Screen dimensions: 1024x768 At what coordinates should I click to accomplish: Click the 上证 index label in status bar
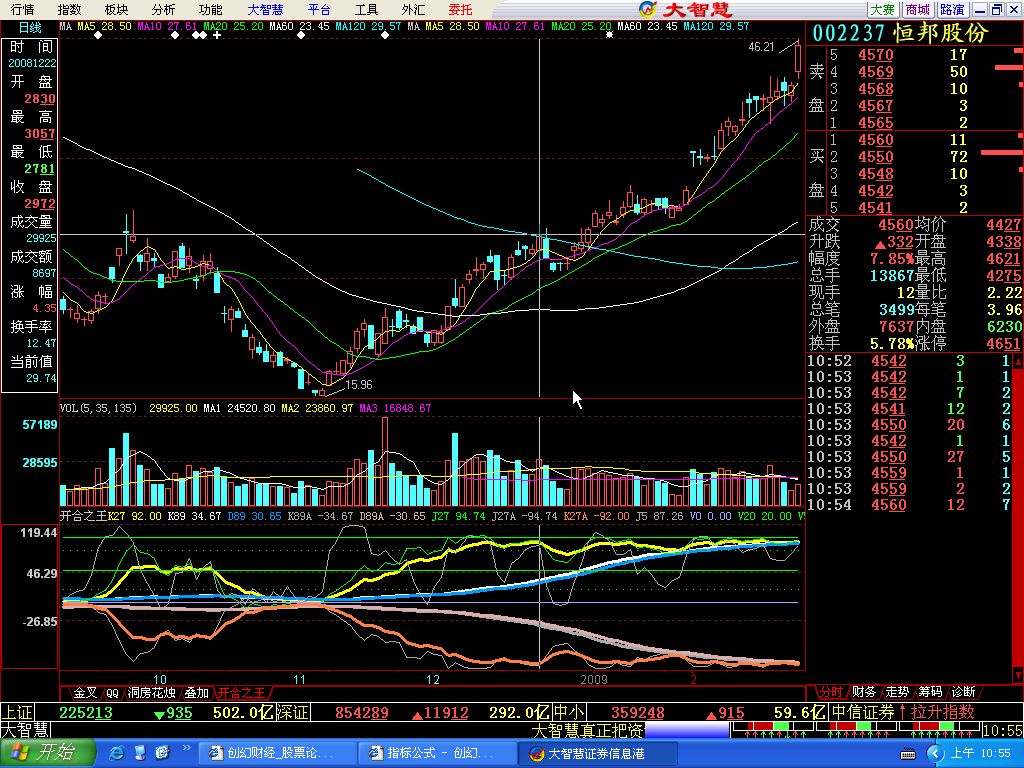[18, 712]
